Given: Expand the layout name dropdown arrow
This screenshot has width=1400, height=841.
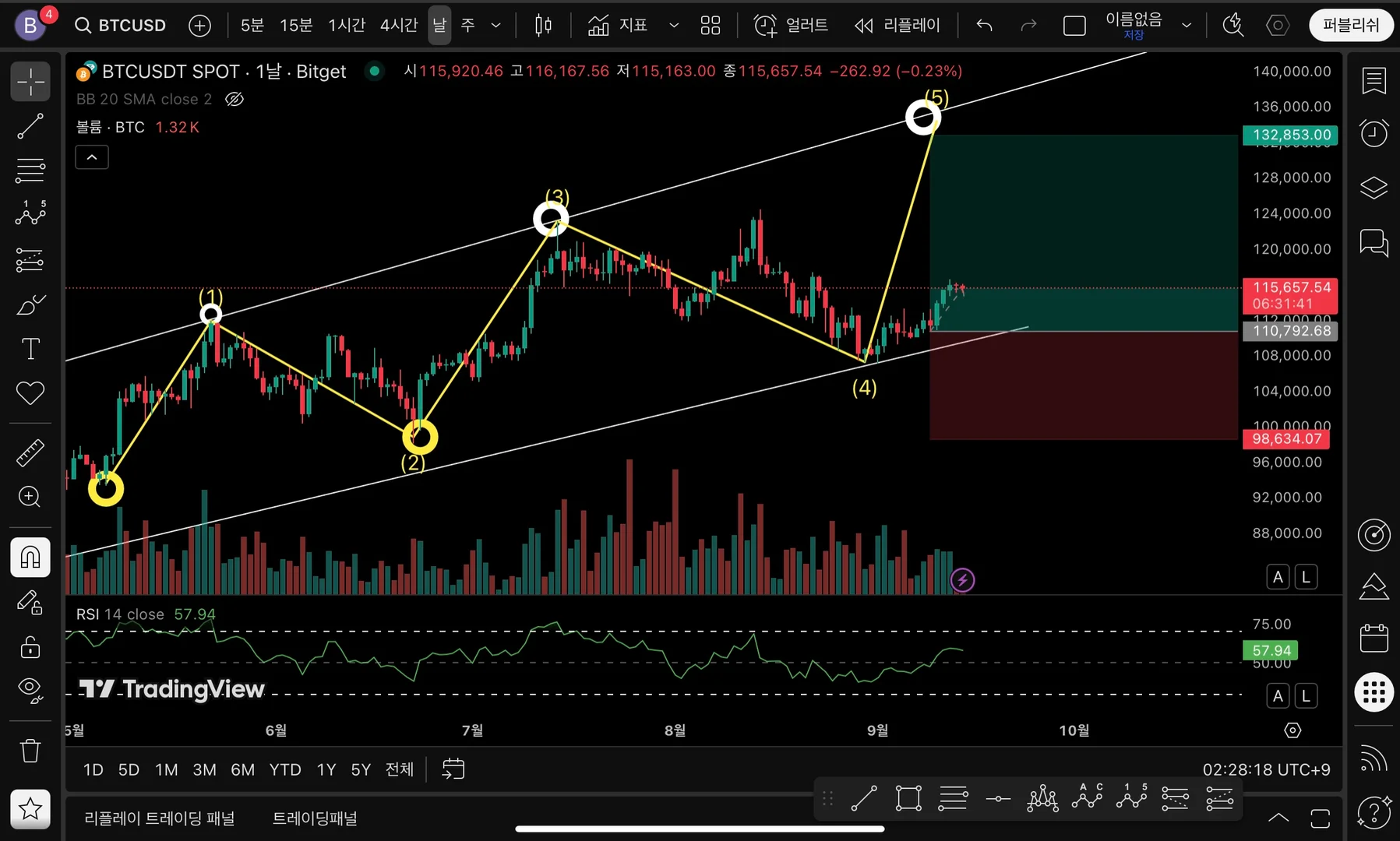Looking at the screenshot, I should 1187,26.
